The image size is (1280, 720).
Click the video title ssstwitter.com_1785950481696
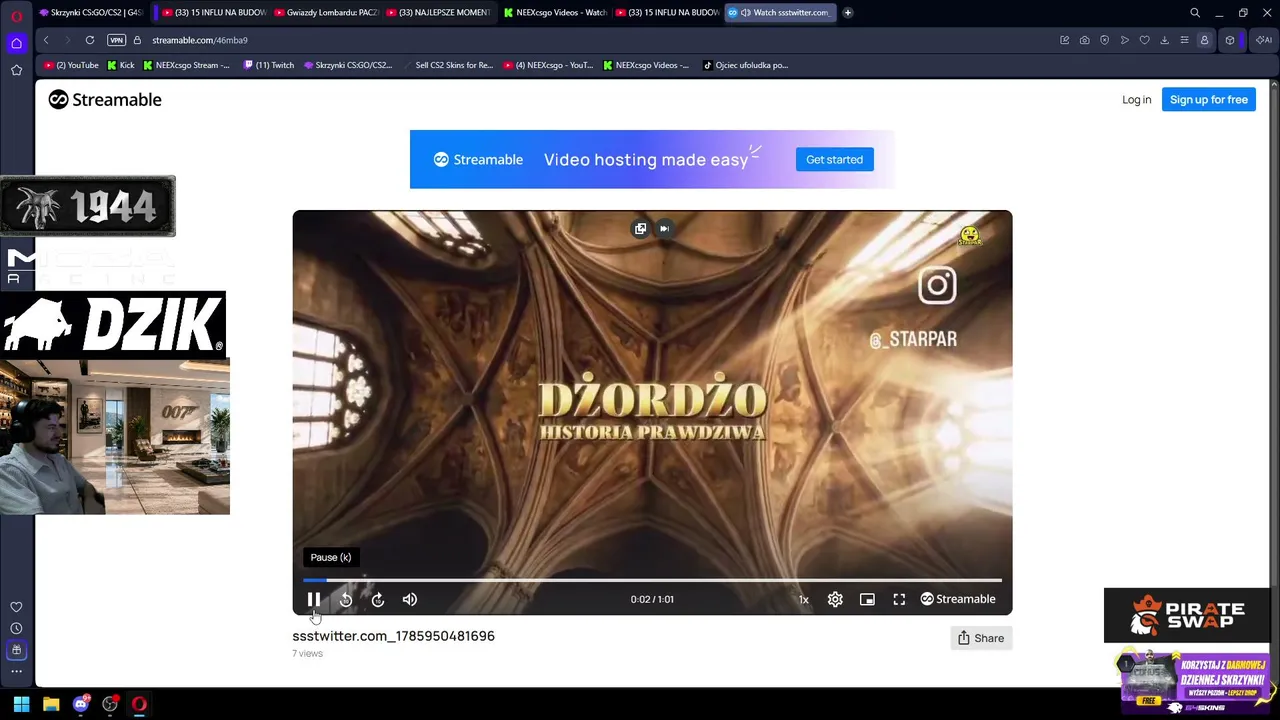pyautogui.click(x=393, y=636)
